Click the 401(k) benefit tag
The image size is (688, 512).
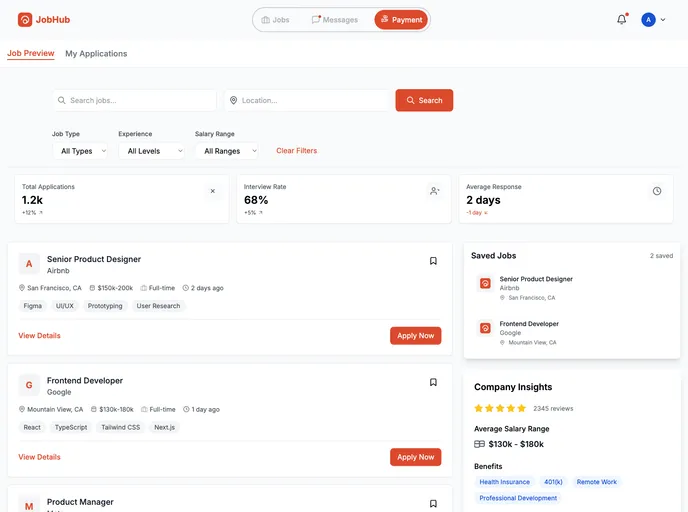click(x=553, y=482)
